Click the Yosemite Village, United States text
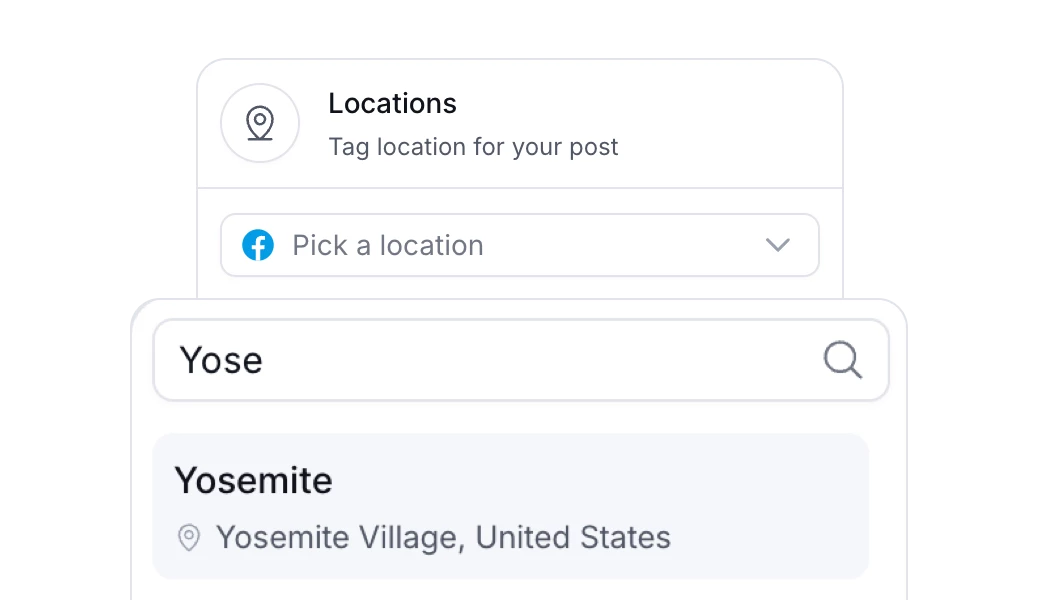The width and height of the screenshot is (1040, 600). pos(443,538)
